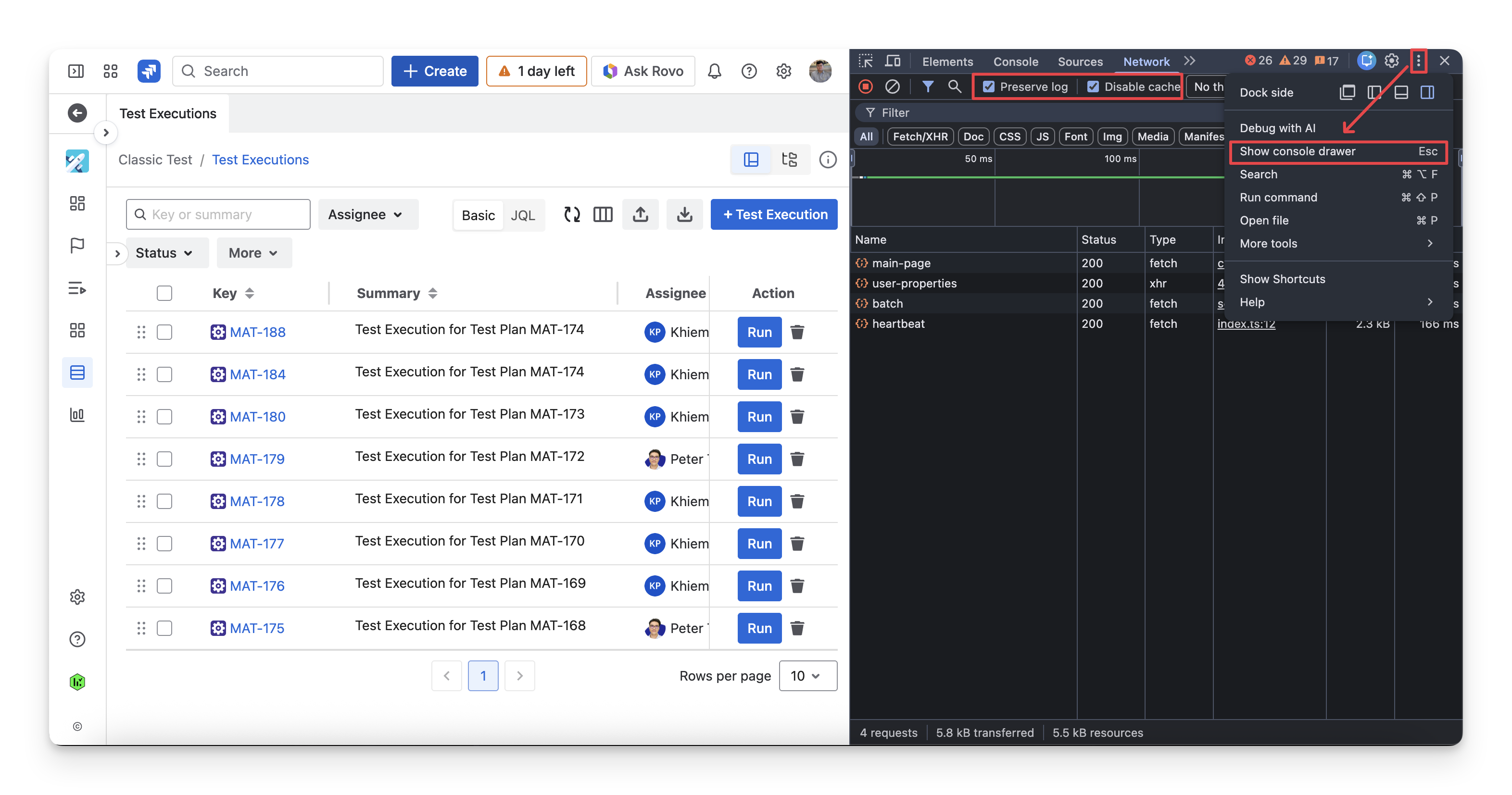Uncheck the Disable cache checkbox
The image size is (1512, 795).
pyautogui.click(x=1093, y=87)
